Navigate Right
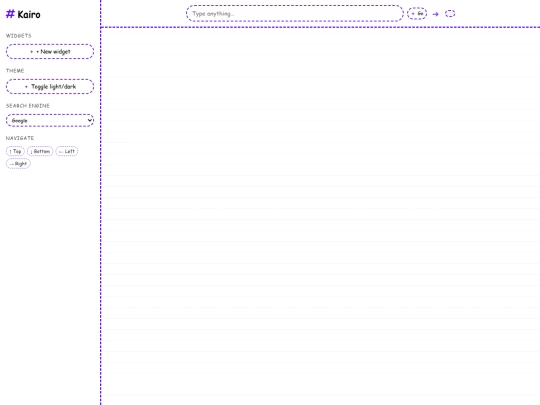The width and height of the screenshot is (540, 405). tap(18, 164)
